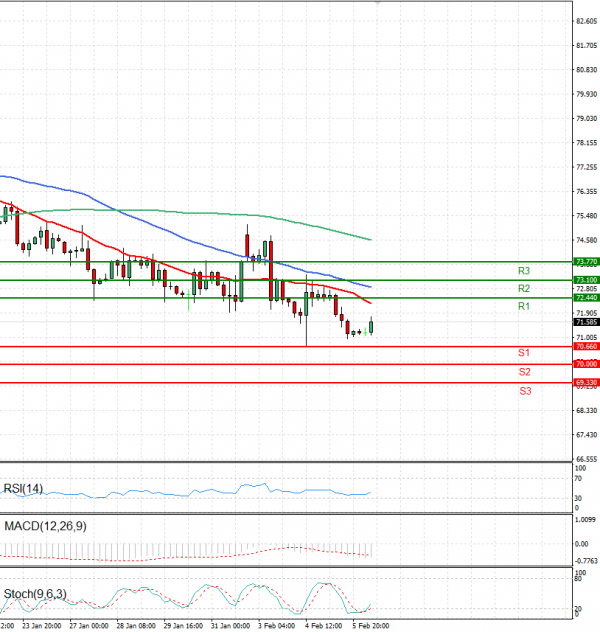Select the R3 resistance label
Screen dimensions: 600x632
click(523, 271)
